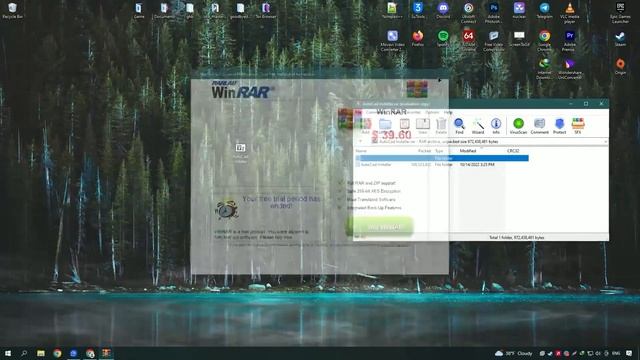Select the Spotify desktop icon

click(x=443, y=38)
